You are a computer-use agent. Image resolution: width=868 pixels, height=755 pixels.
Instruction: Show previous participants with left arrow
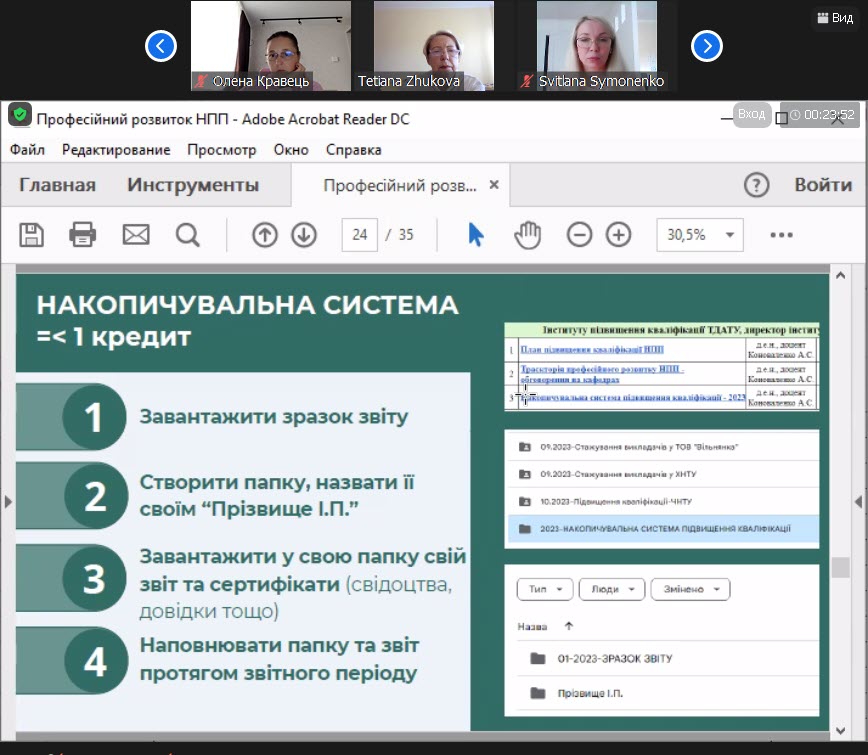[x=161, y=46]
